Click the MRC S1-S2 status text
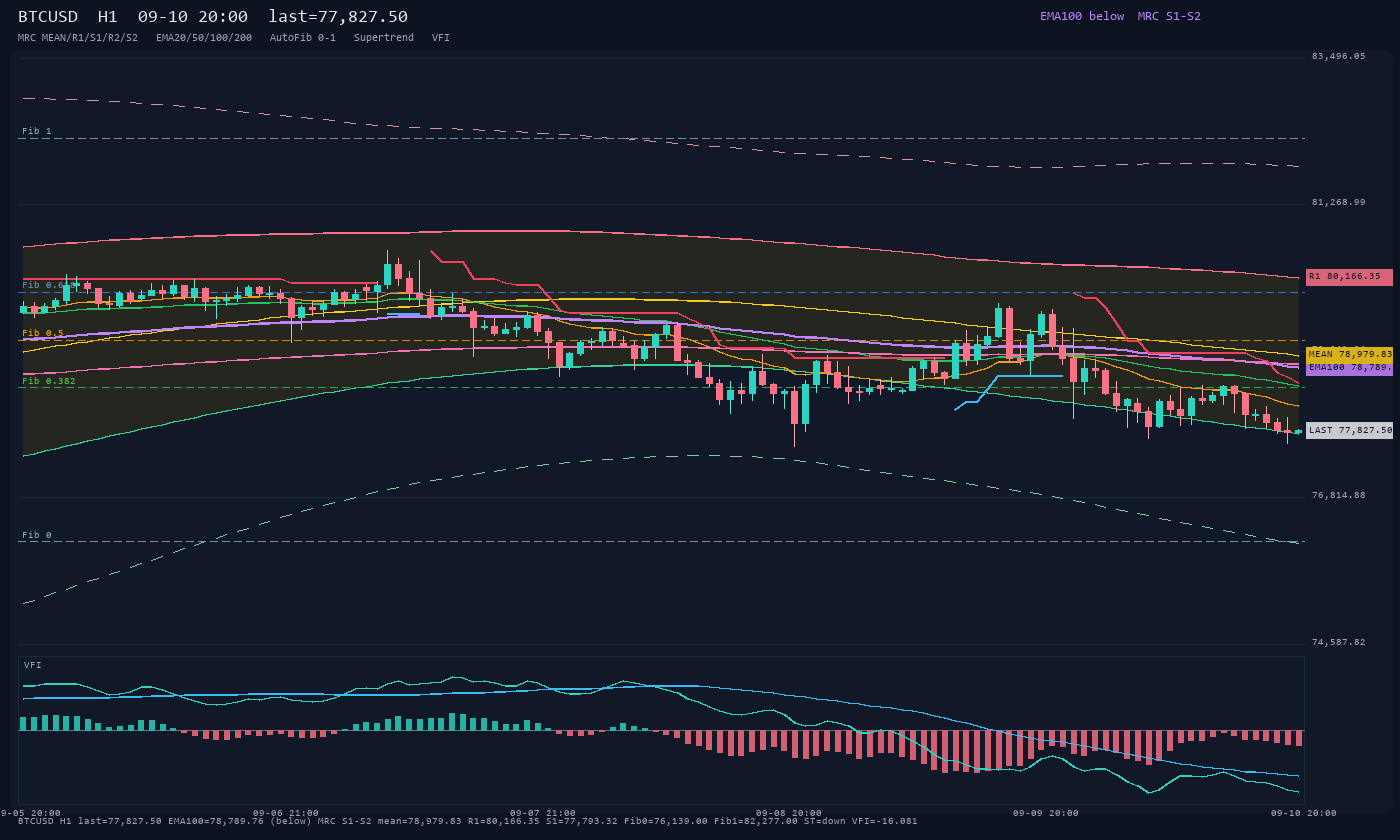This screenshot has width=1400, height=840. 1169,16
